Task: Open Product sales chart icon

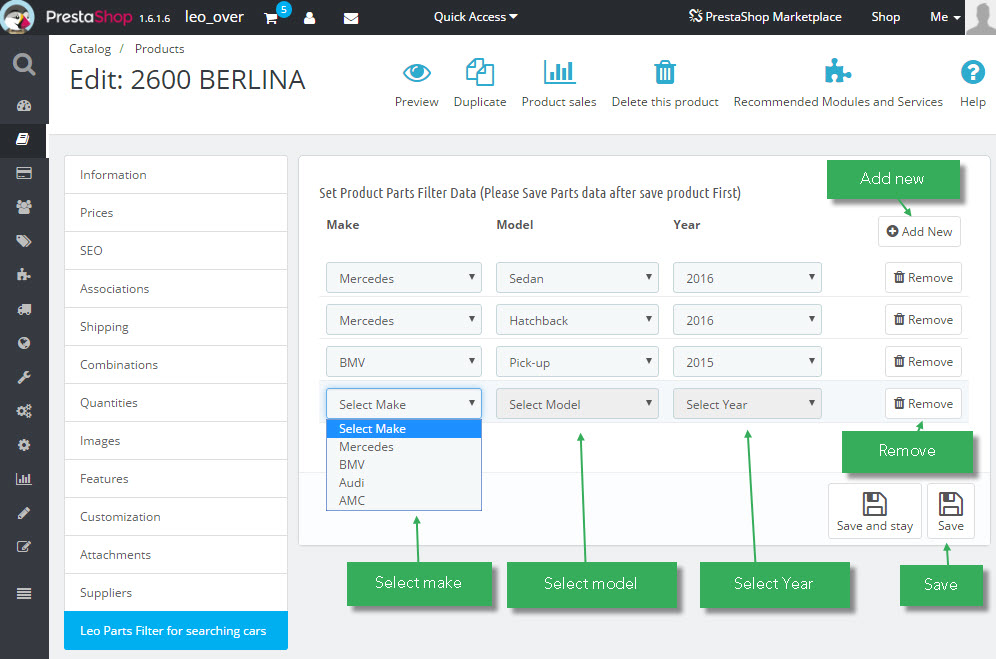Action: (x=559, y=72)
